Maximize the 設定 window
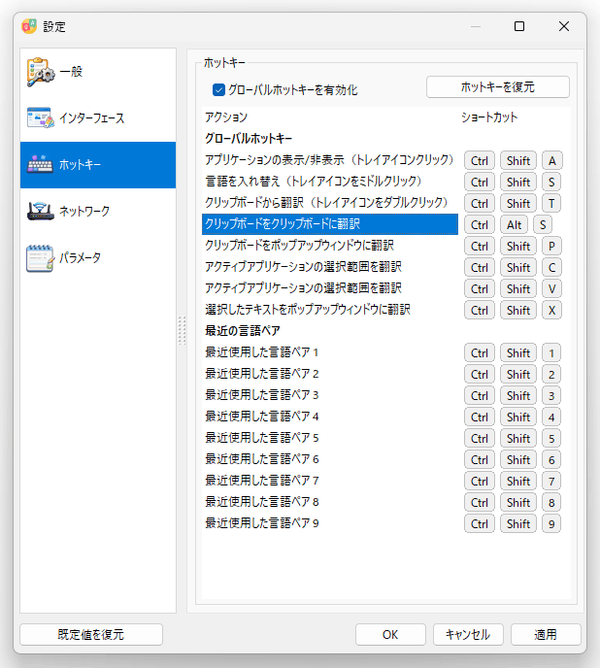This screenshot has height=668, width=600. pos(519,26)
